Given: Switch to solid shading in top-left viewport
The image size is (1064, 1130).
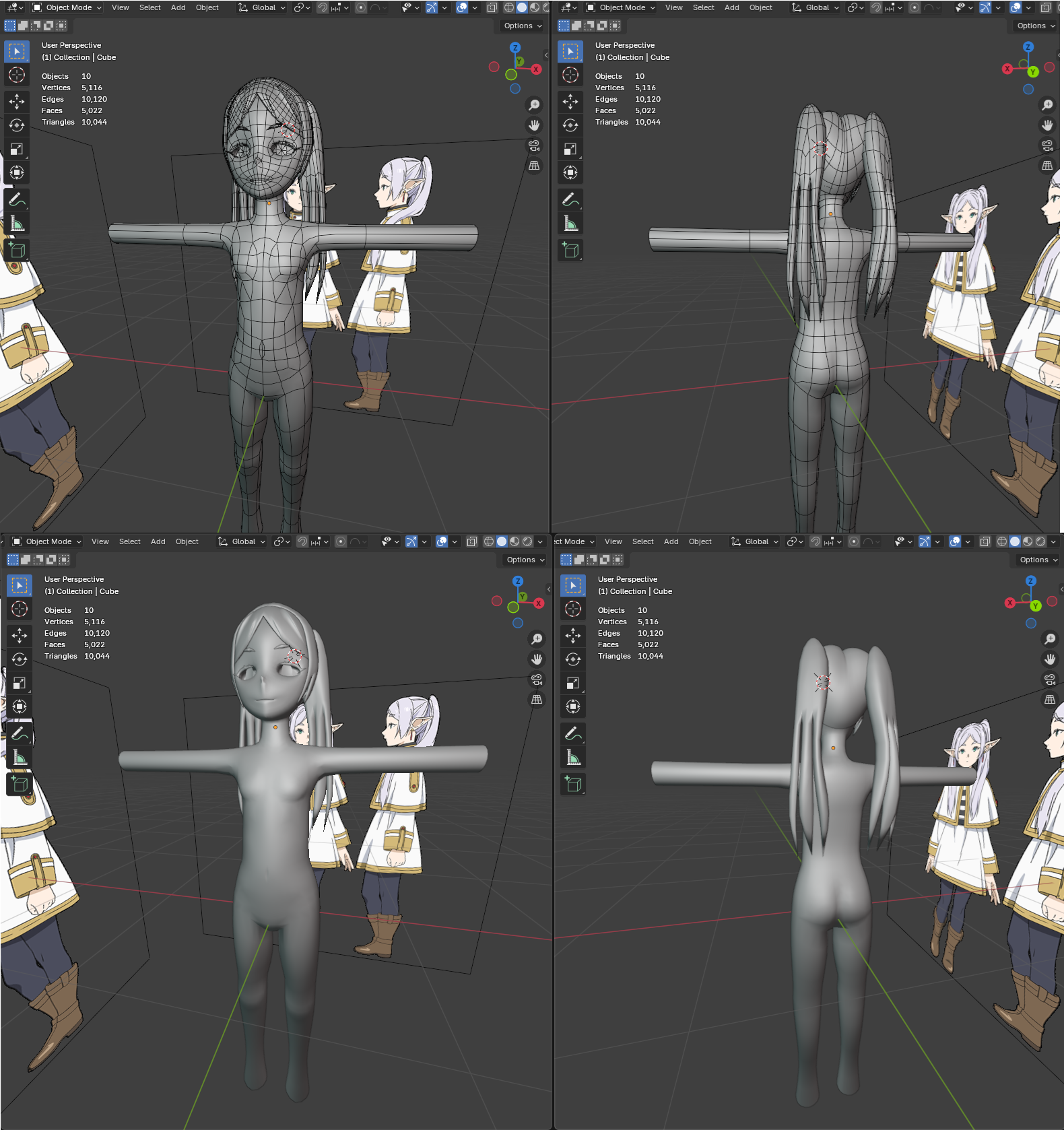Looking at the screenshot, I should [522, 7].
